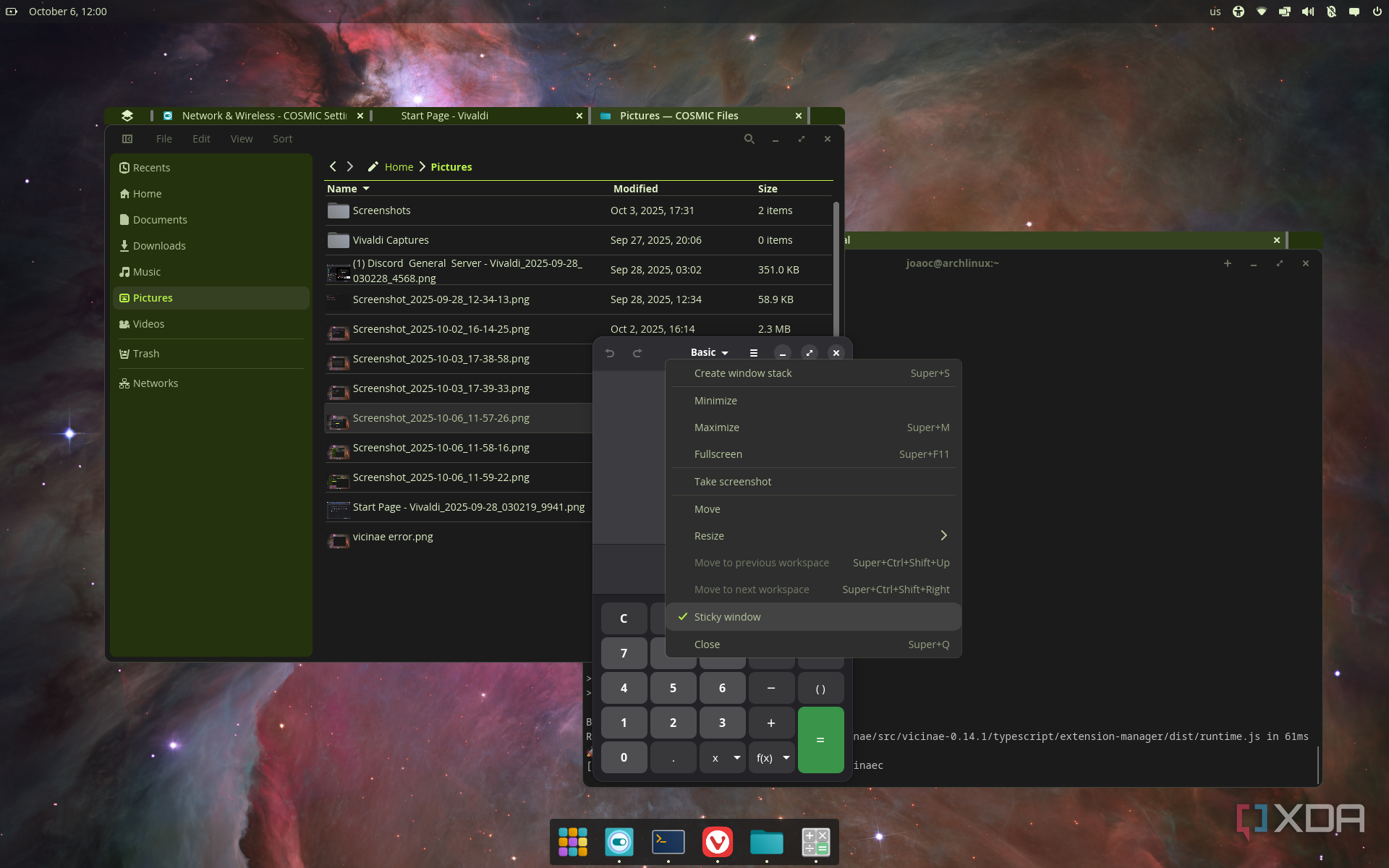Screen dimensions: 1389x868
Task: Click the C clear button in Calculator
Action: pos(624,618)
